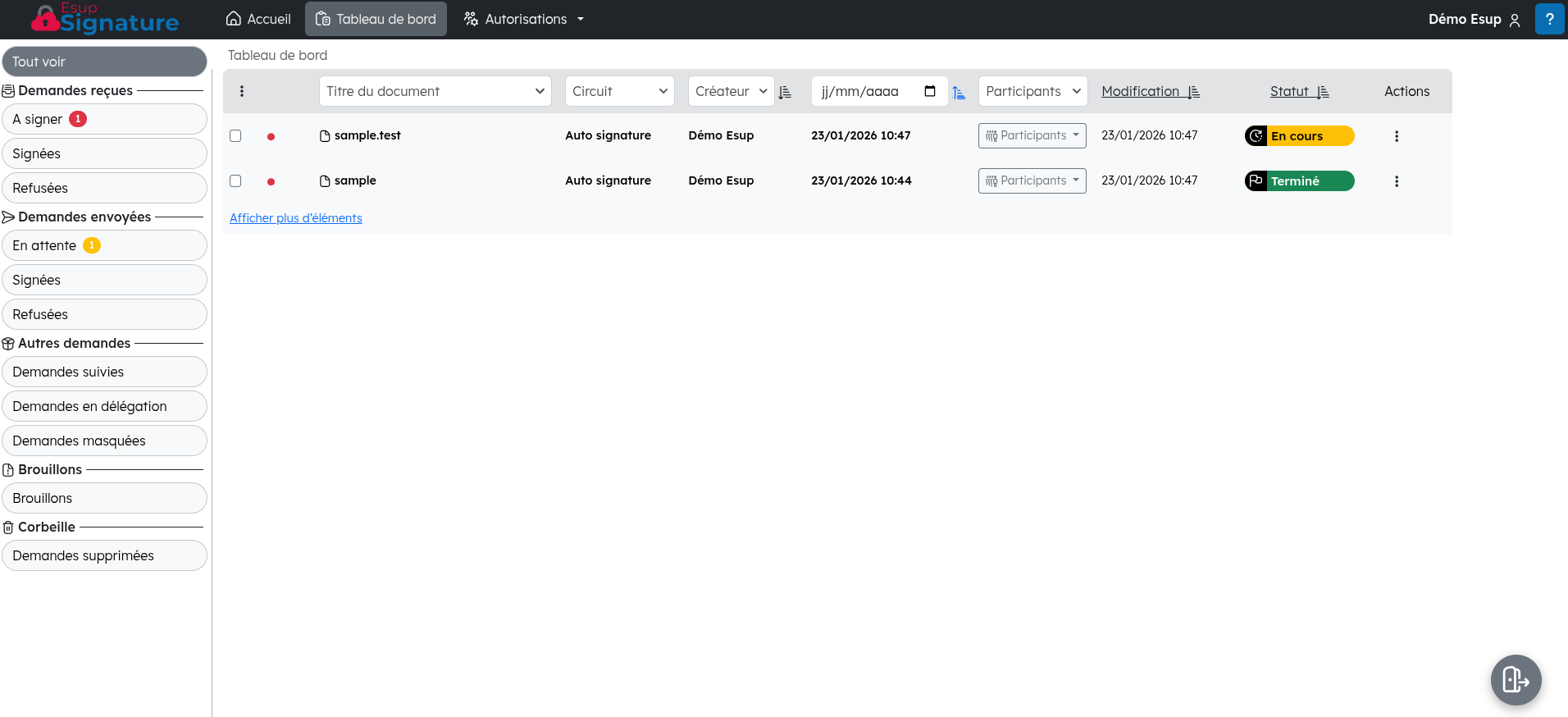Click the blue date ascending sort icon
This screenshot has width=1568, height=717.
pos(959,93)
